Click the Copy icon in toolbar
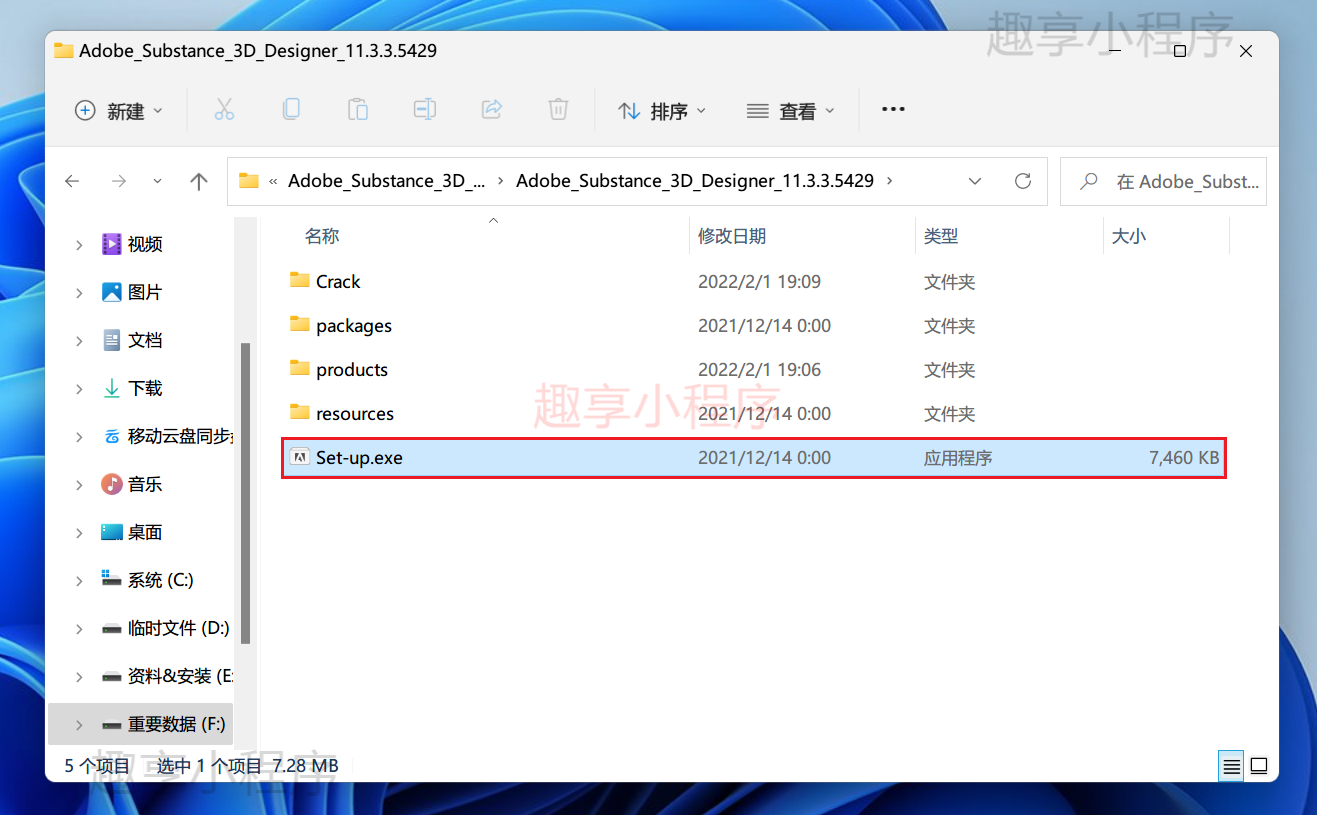This screenshot has height=815, width=1317. pos(291,110)
